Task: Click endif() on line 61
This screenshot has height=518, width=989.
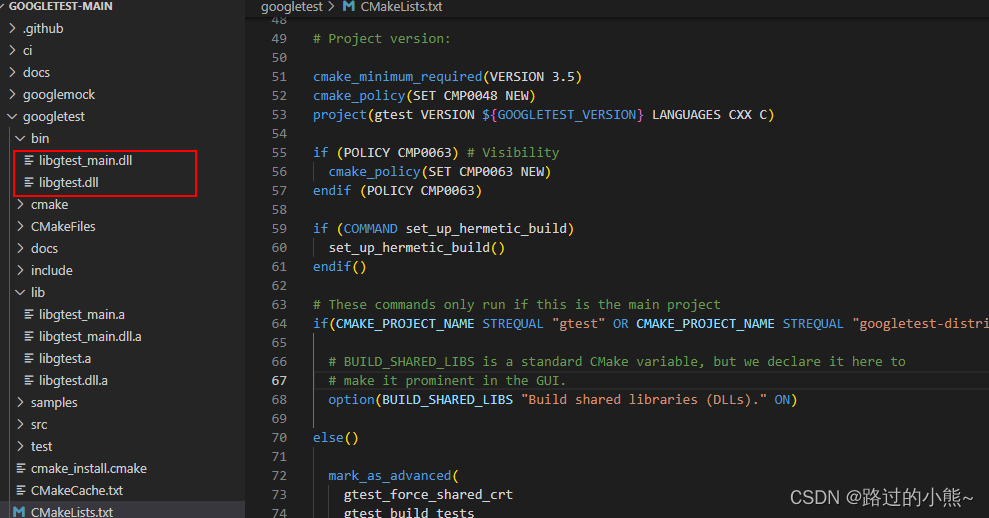Action: (339, 266)
